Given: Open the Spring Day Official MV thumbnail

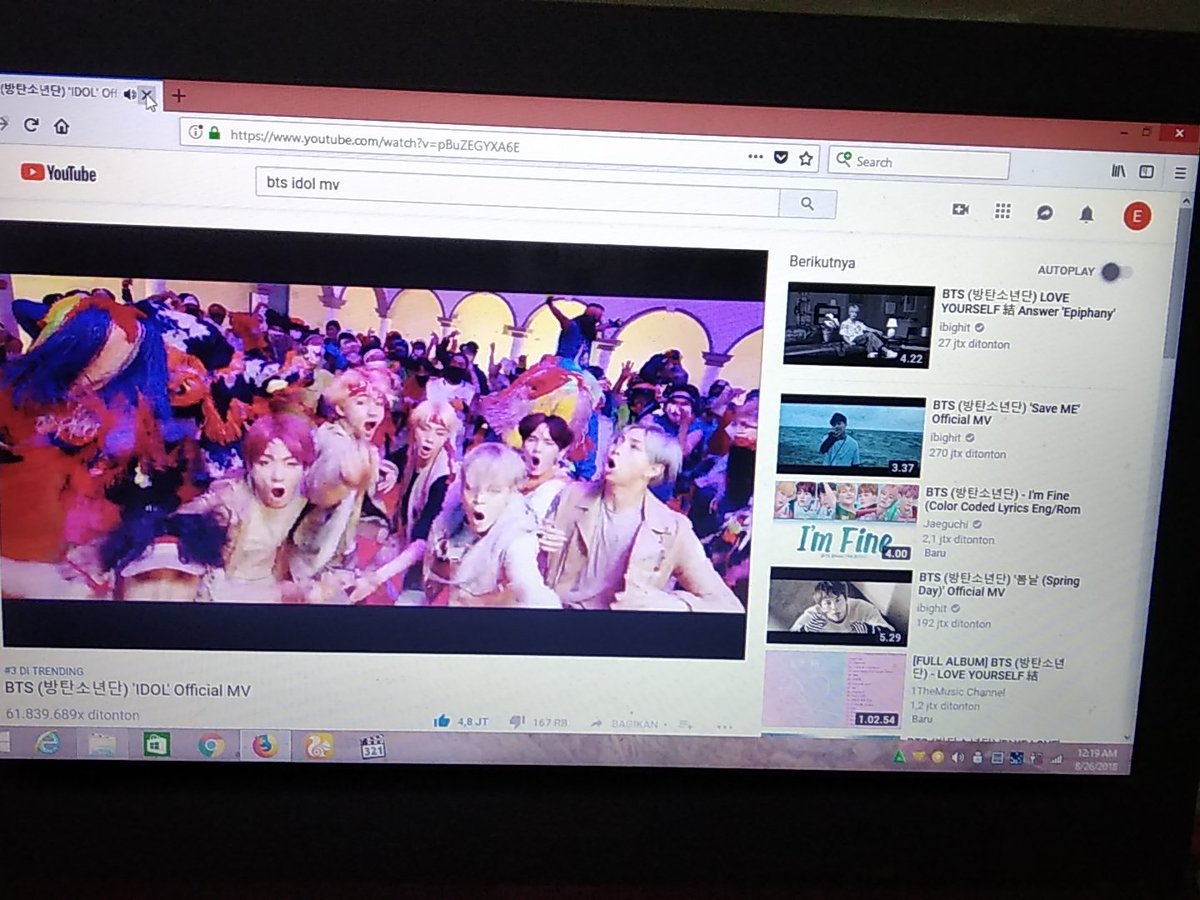Looking at the screenshot, I should click(839, 607).
